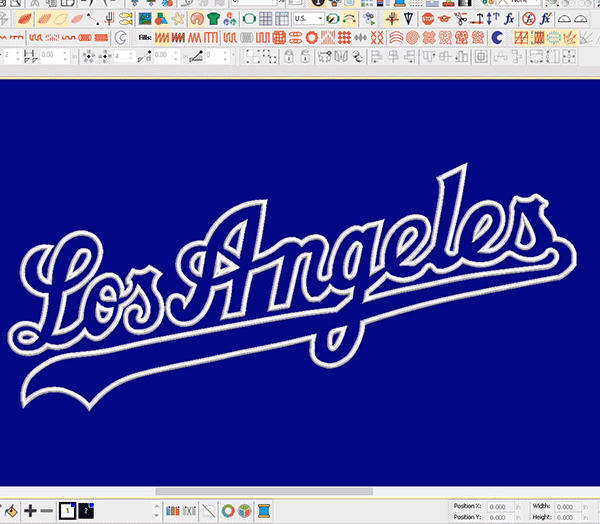This screenshot has height=524, width=600.
Task: Click the red knot tie-off icon
Action: [444, 19]
